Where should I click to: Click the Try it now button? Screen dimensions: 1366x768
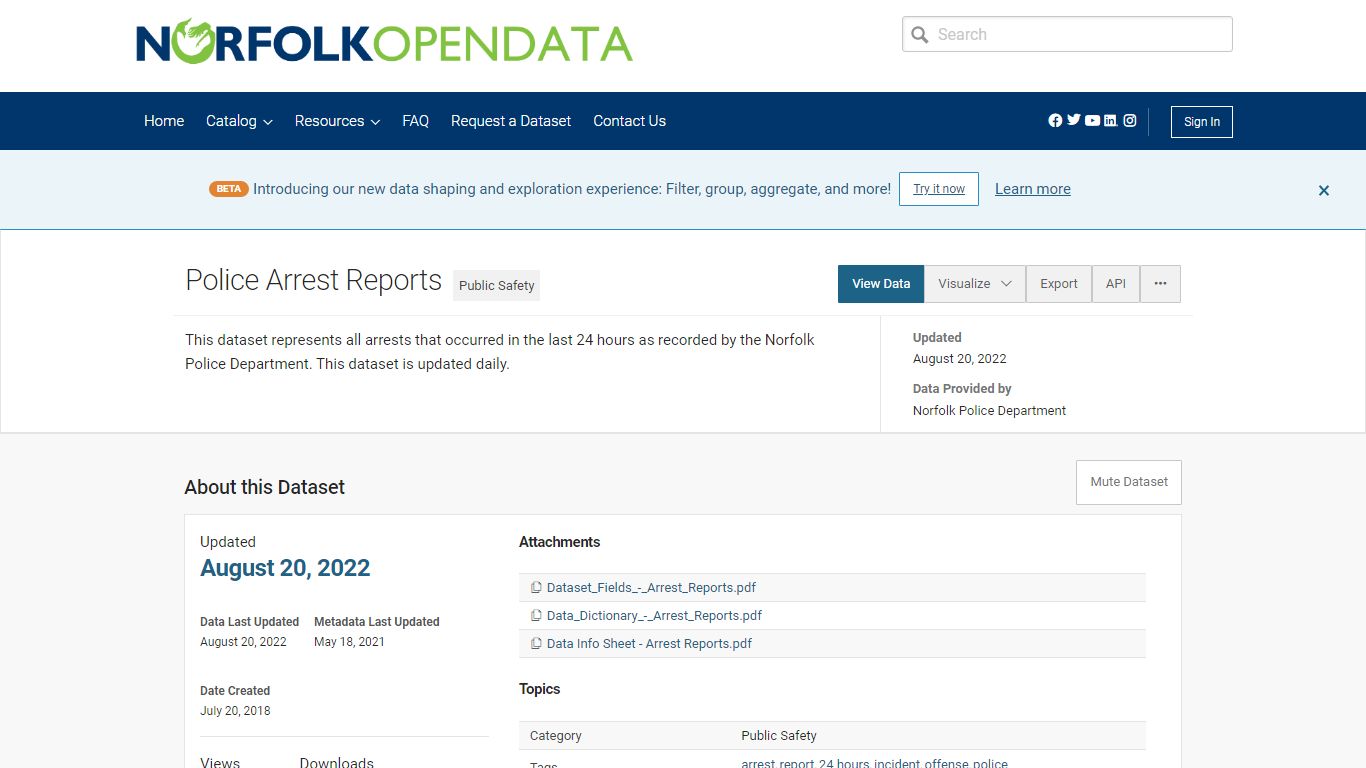[939, 189]
